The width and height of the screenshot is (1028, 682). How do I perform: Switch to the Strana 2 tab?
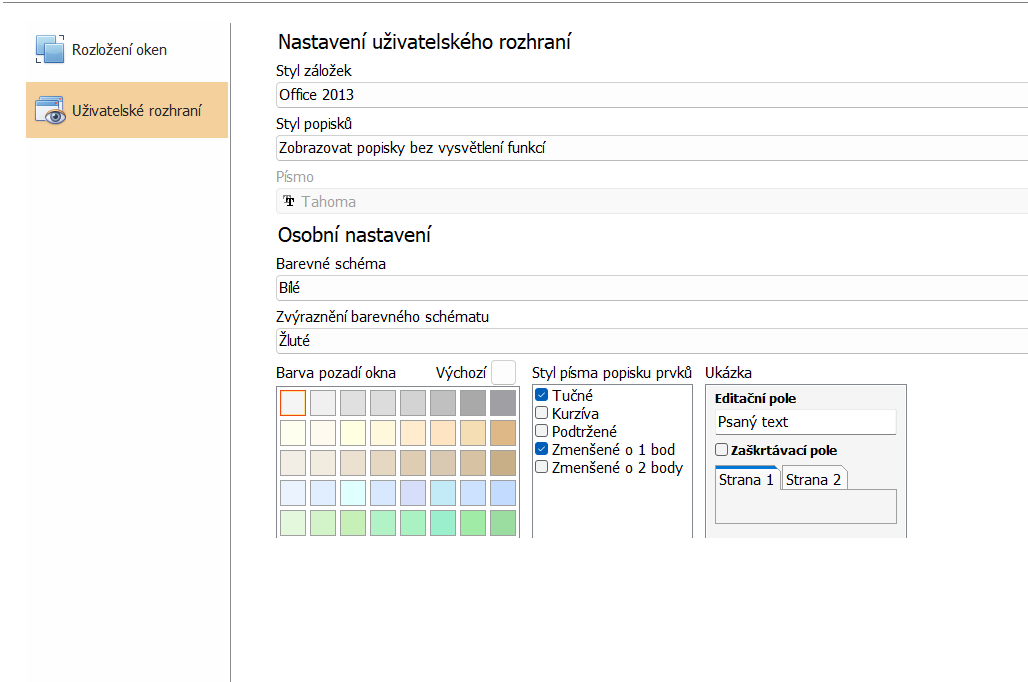pyautogui.click(x=814, y=479)
